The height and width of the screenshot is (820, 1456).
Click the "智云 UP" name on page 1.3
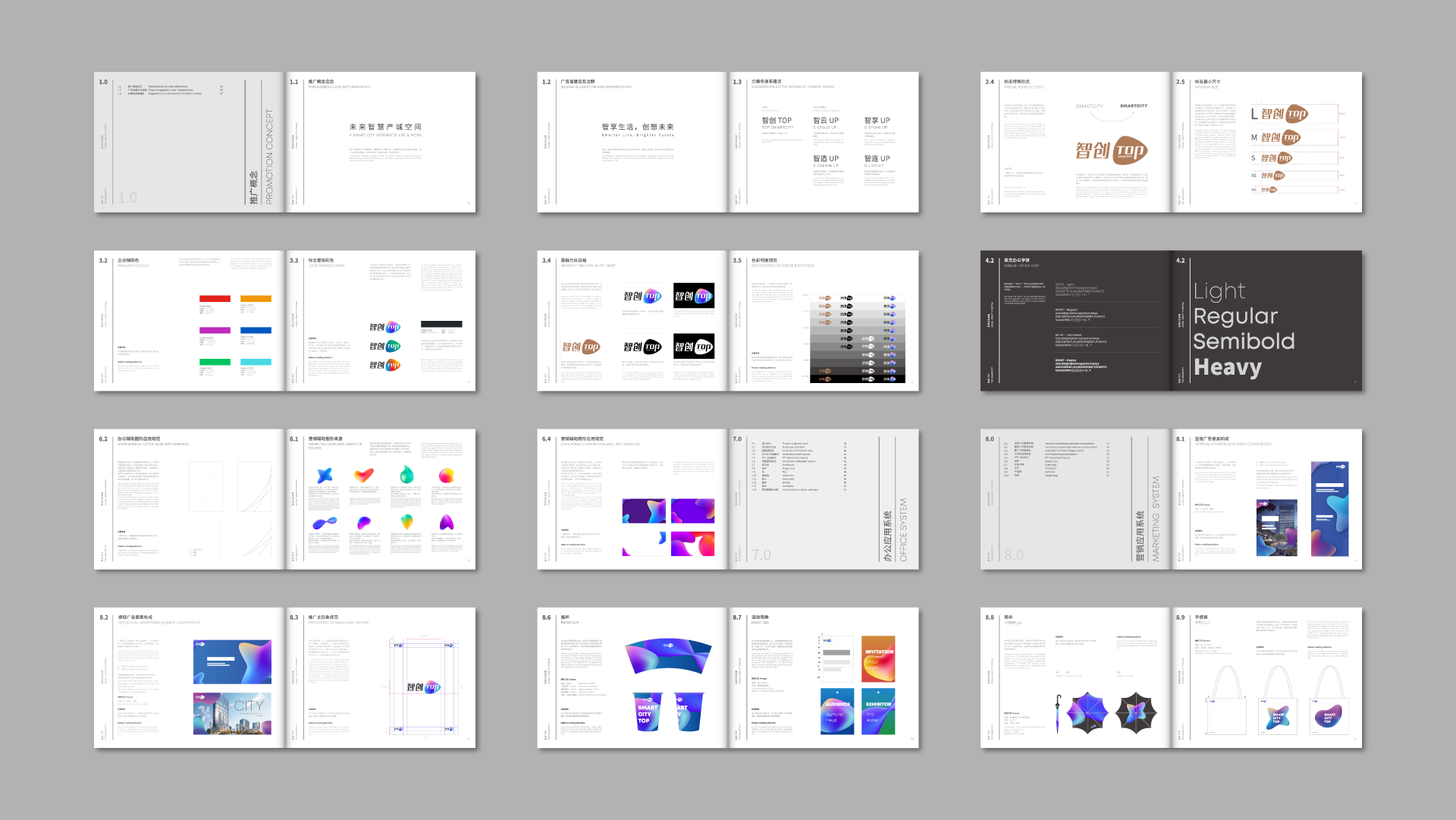pos(826,121)
